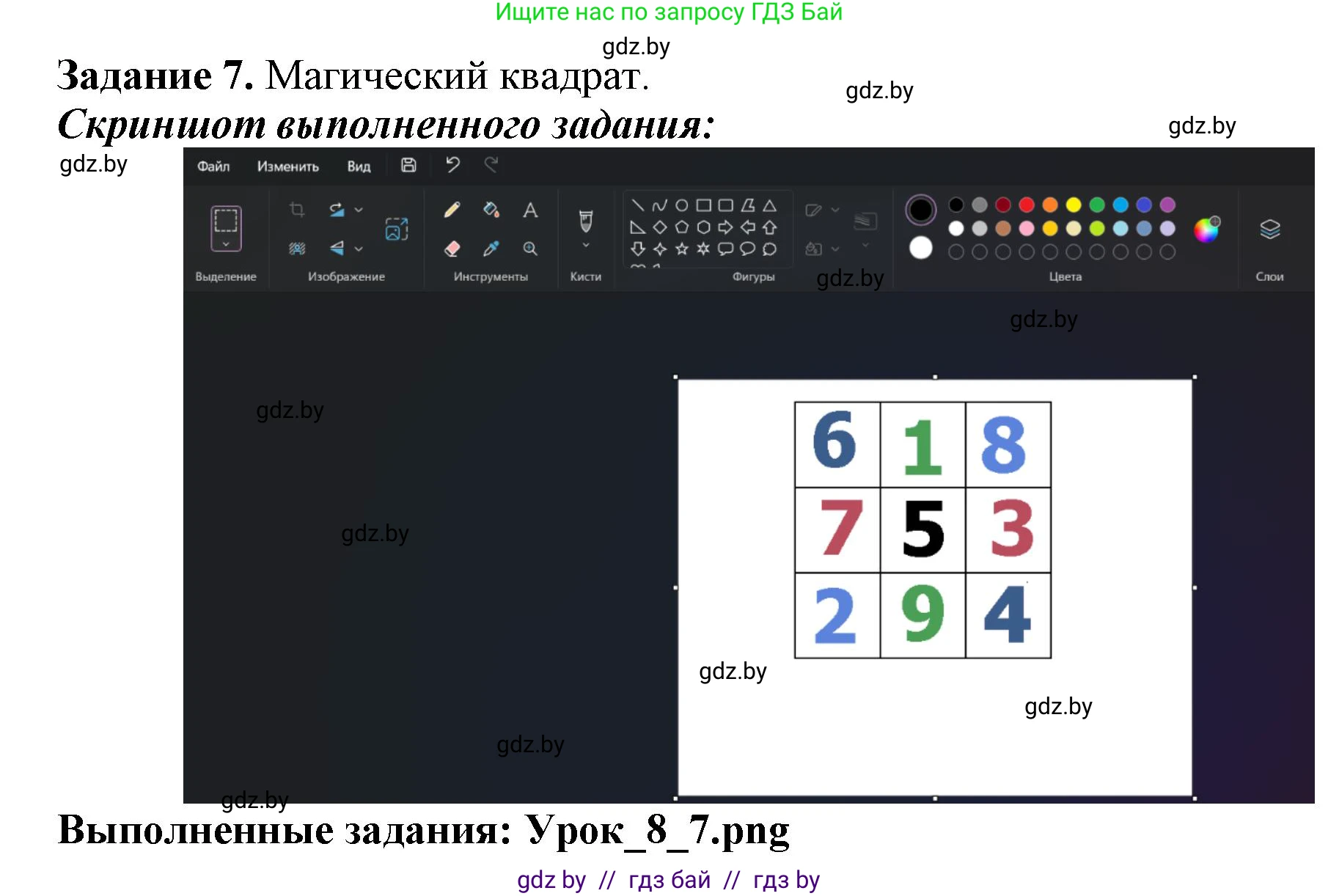
Task: Click the remove background icon
Action: [x=297, y=249]
